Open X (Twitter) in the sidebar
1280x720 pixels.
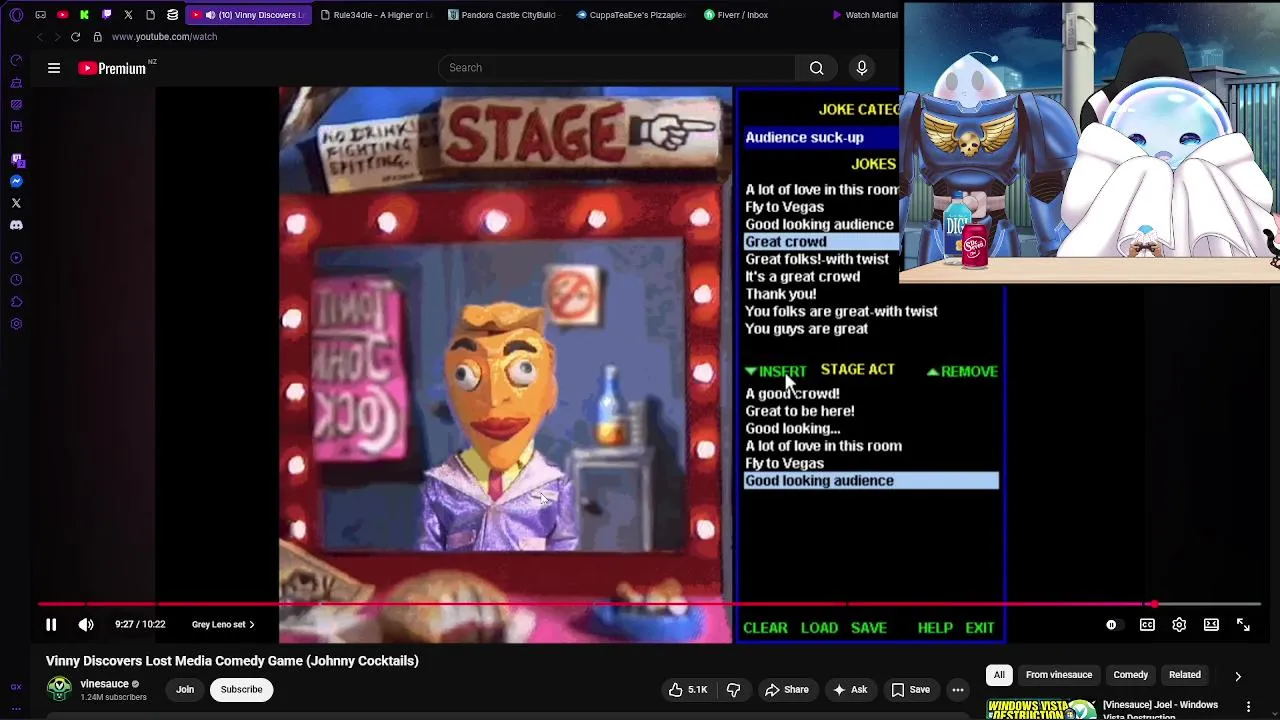click(x=16, y=203)
